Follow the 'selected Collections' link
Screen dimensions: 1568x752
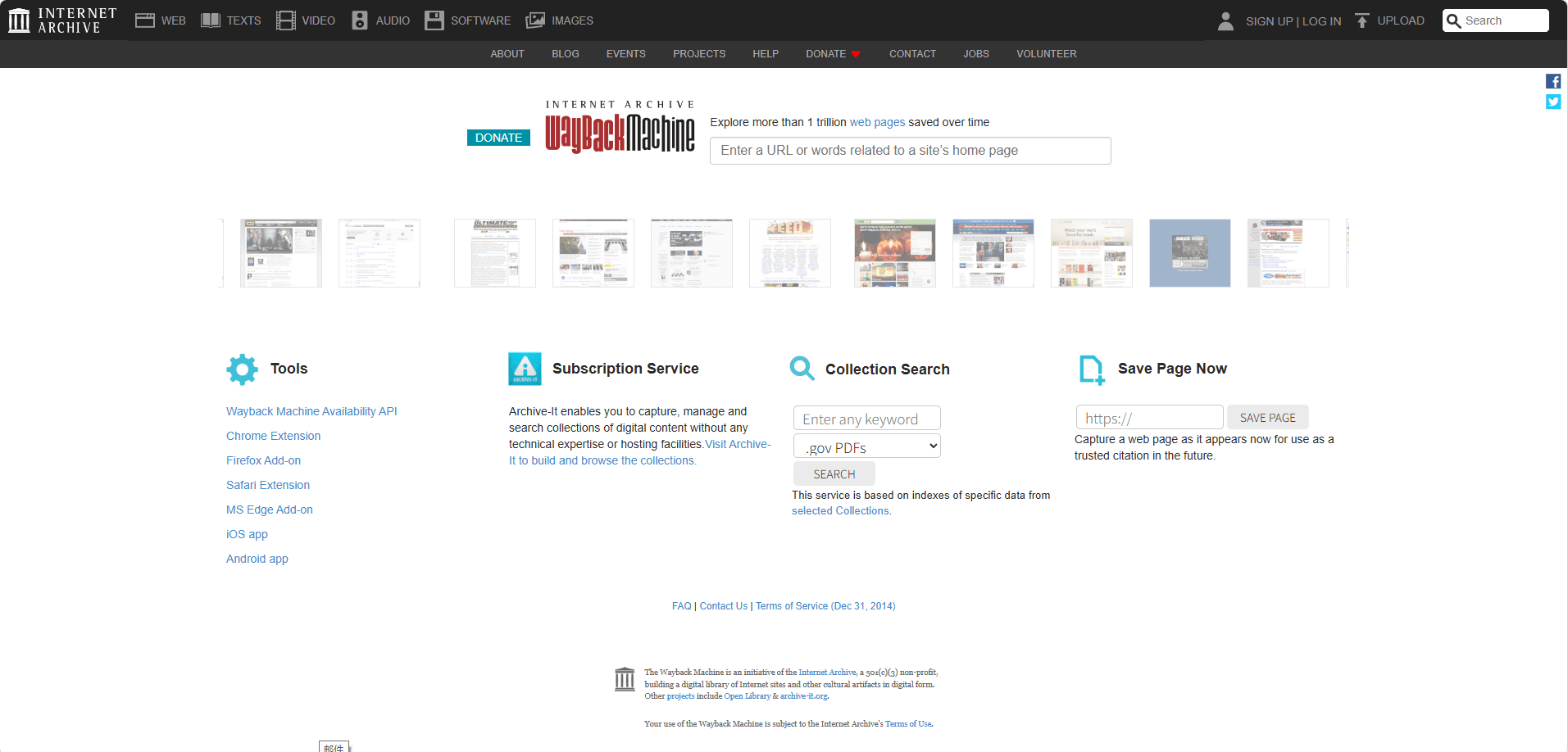tap(840, 511)
